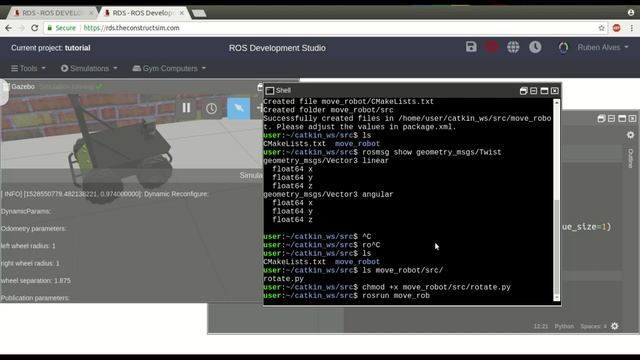The image size is (640, 360).
Task: Close the code editor window
Action: [x=632, y=118]
